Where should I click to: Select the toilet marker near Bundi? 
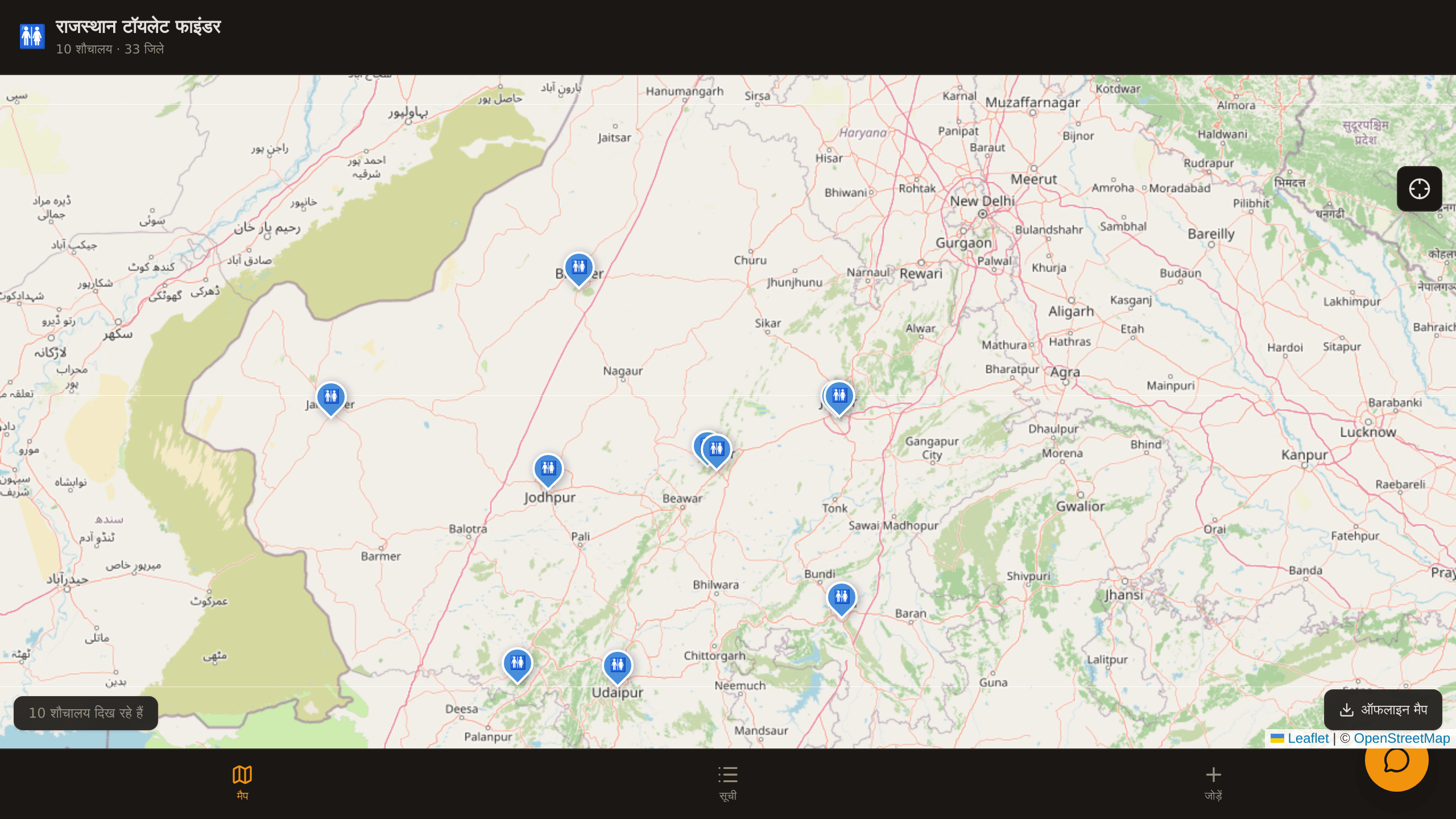tap(841, 598)
